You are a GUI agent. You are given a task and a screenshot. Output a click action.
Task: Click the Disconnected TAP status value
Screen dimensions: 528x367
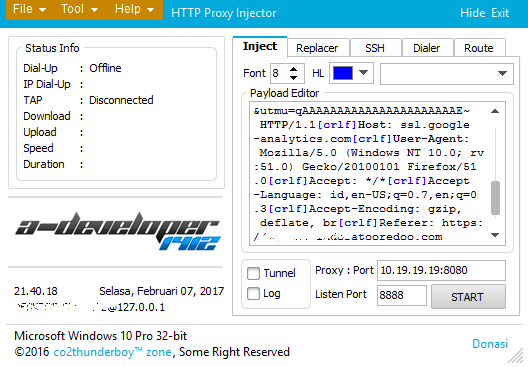[x=121, y=100]
